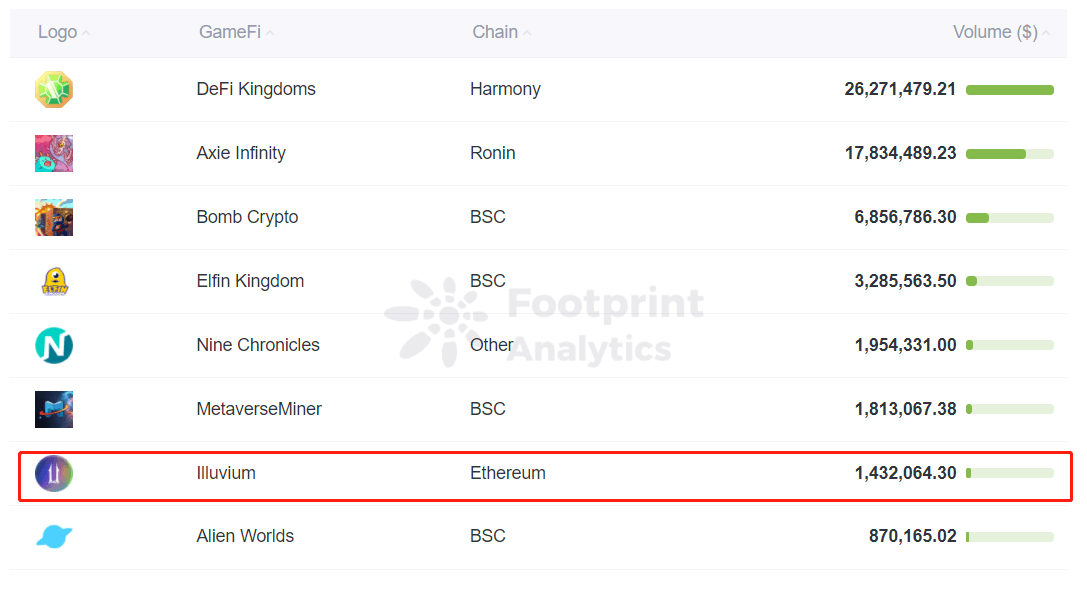Click the DeFi Kingdoms gem logo
Viewport: 1087px width, 591px height.
(54, 89)
